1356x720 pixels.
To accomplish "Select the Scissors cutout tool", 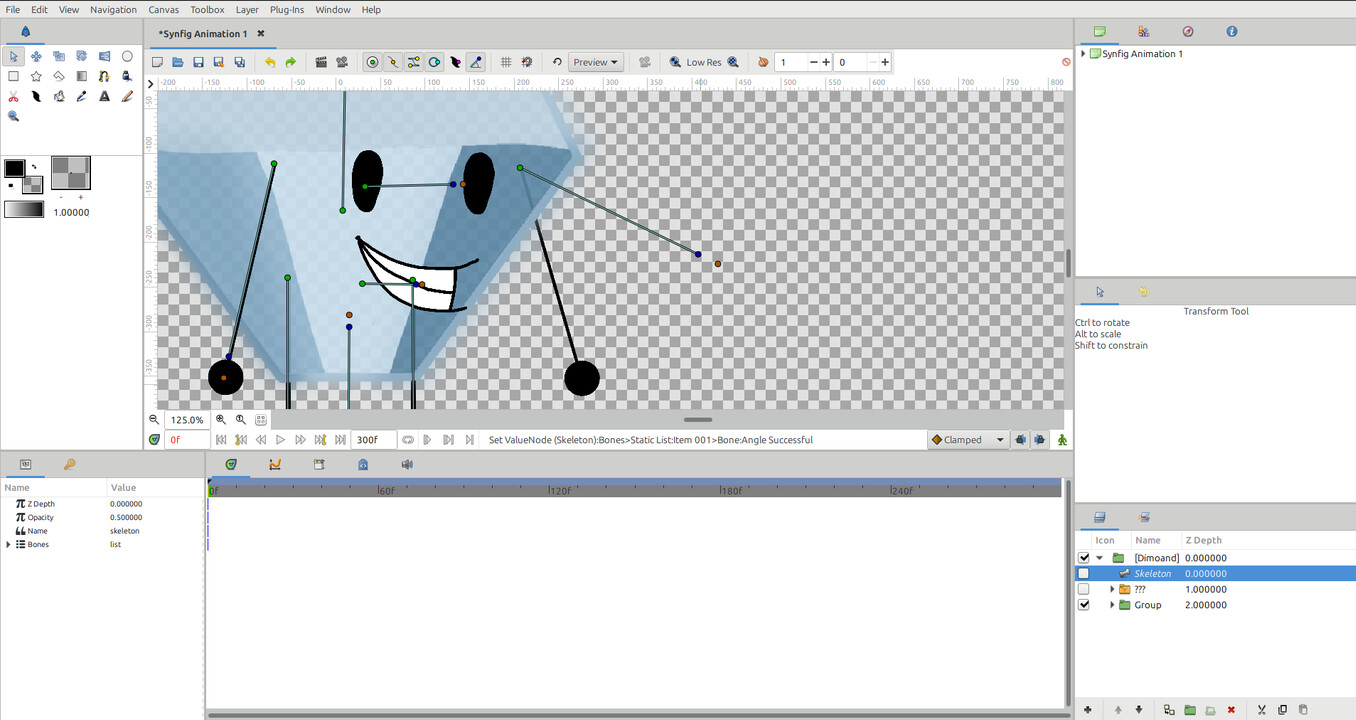I will point(14,97).
